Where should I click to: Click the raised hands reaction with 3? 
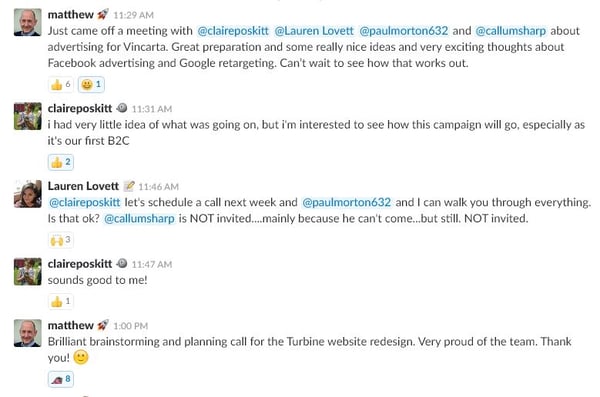(x=61, y=240)
